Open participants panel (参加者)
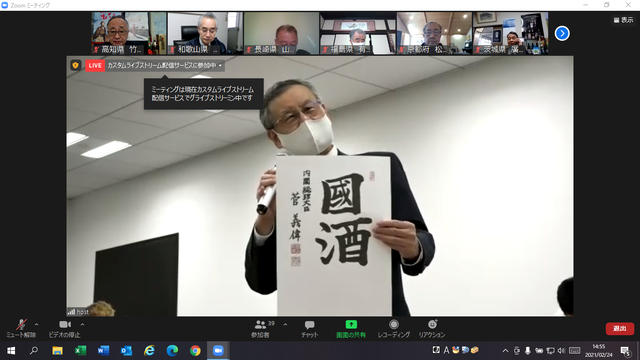 coord(260,329)
